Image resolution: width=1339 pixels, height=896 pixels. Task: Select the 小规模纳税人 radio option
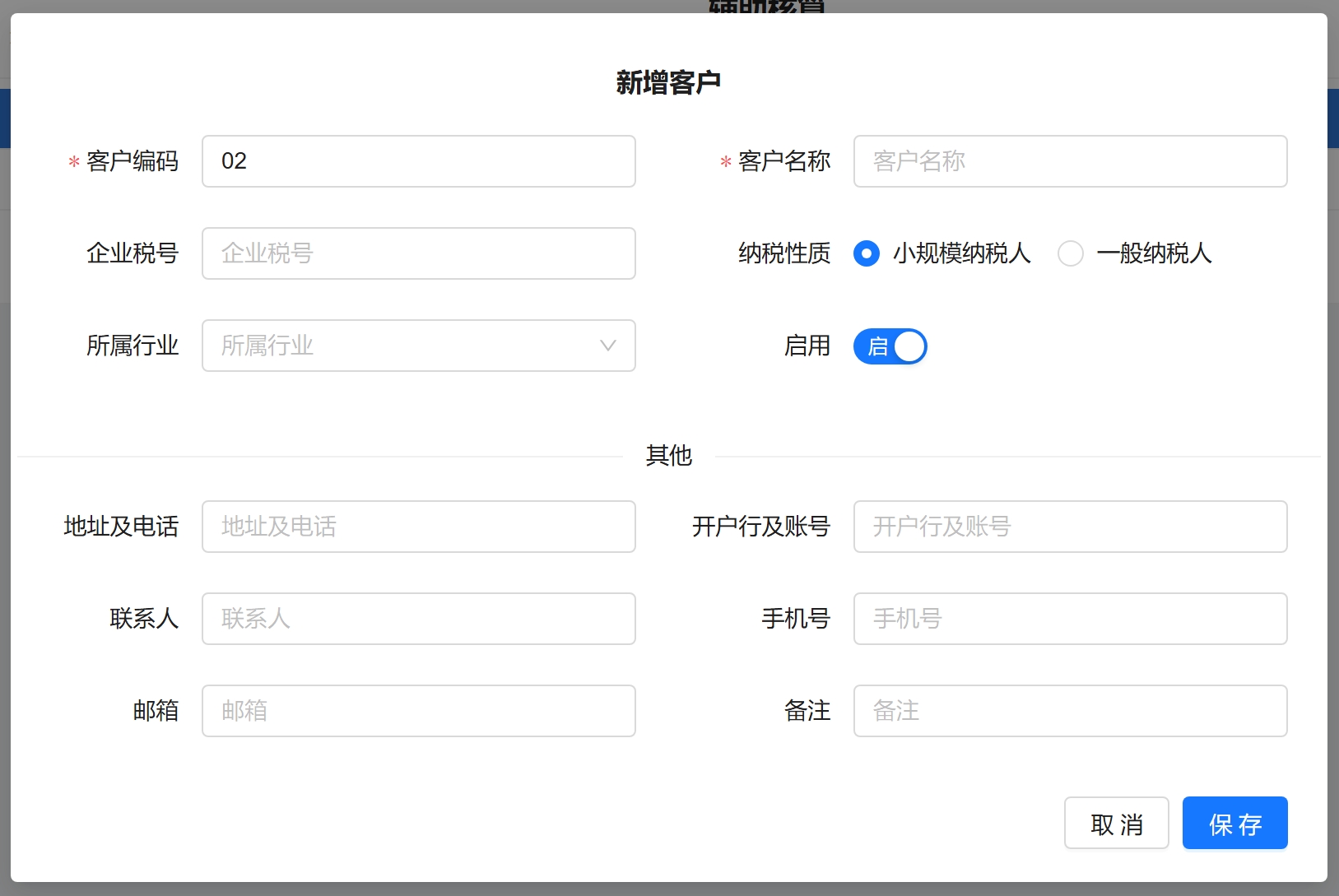(x=867, y=253)
